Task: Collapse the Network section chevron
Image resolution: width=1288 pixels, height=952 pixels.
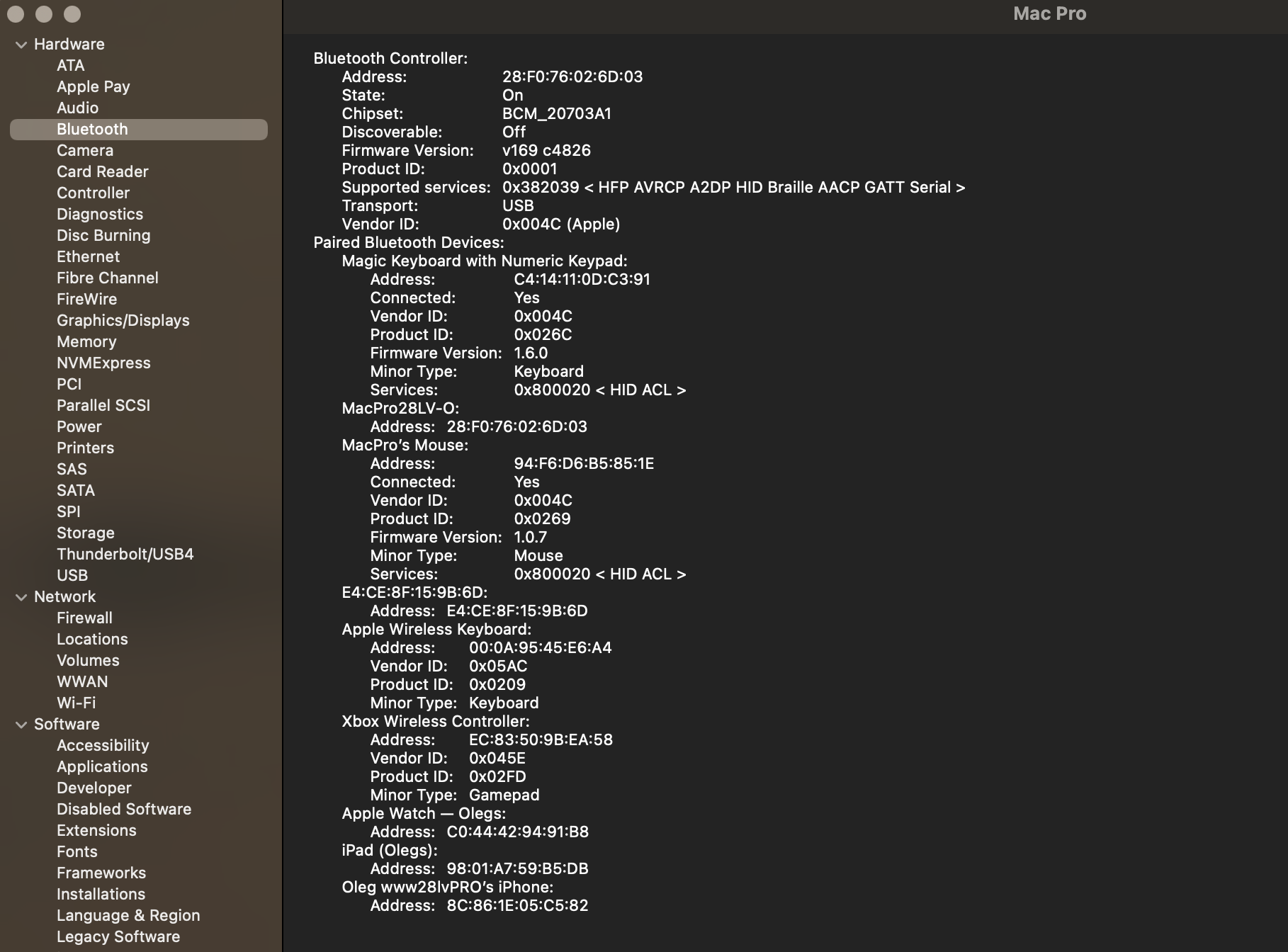Action: (21, 597)
